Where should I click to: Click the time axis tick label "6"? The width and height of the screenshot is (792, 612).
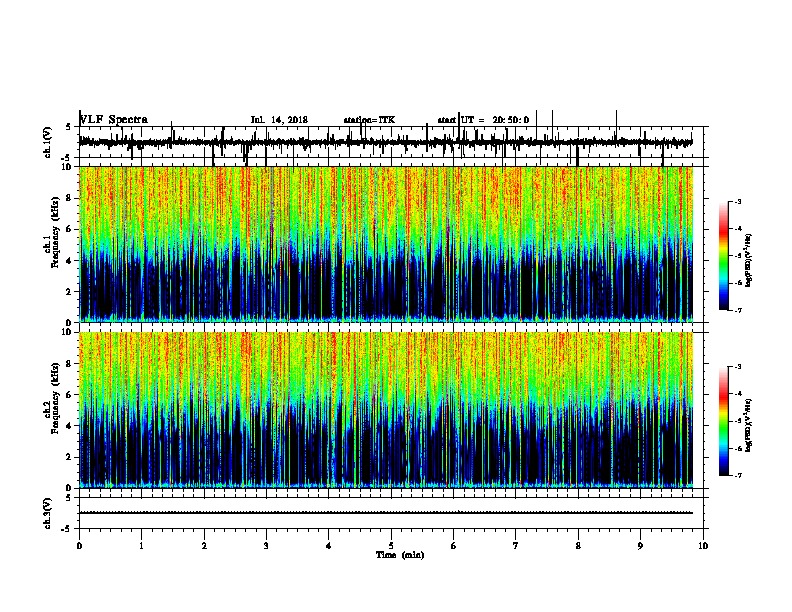point(454,546)
